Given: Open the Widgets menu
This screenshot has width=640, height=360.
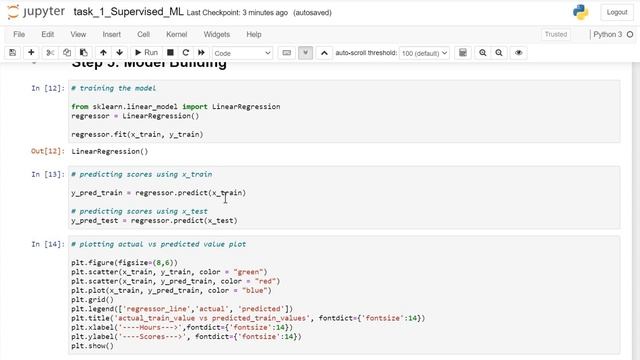Looking at the screenshot, I should [x=217, y=34].
